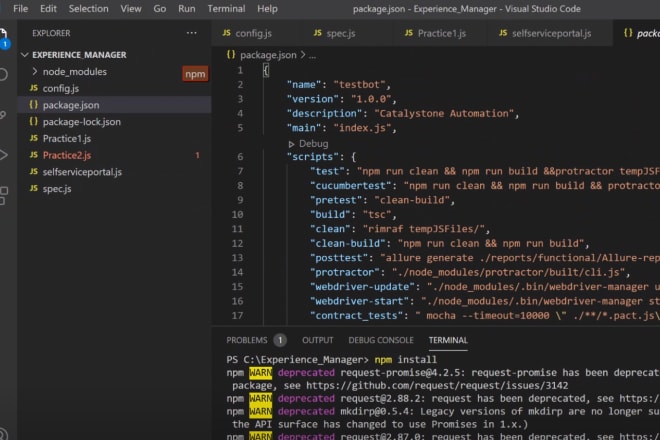Select package.json in the explorer tree

[x=114, y=105]
